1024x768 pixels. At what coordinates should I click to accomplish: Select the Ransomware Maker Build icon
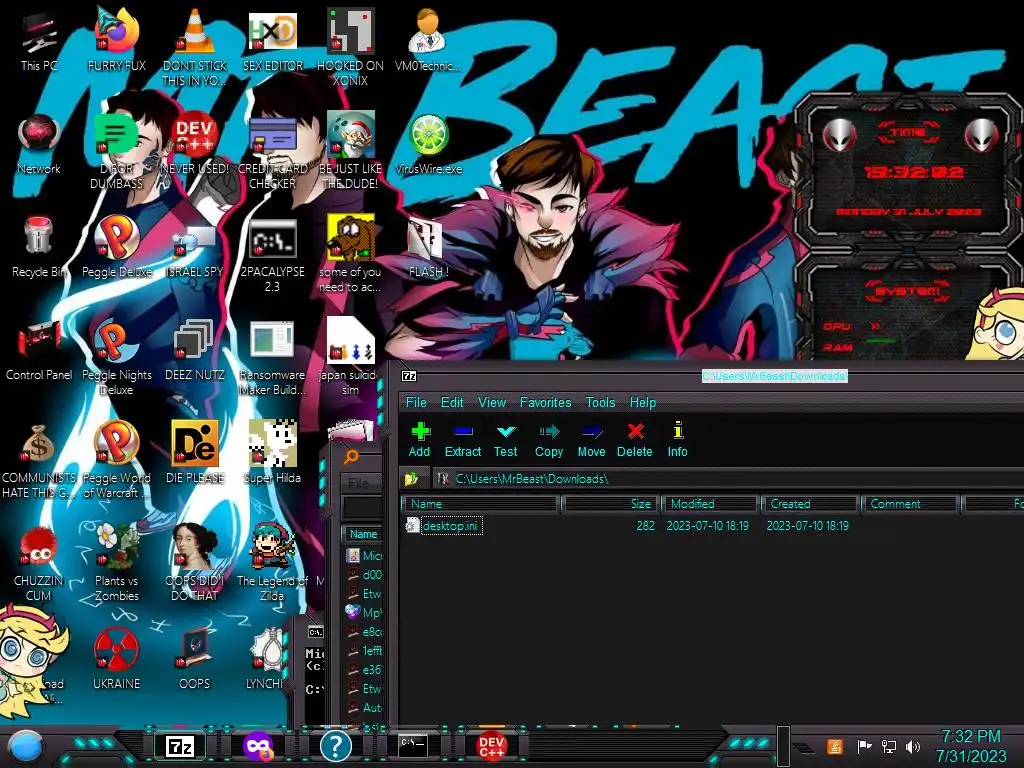[273, 358]
